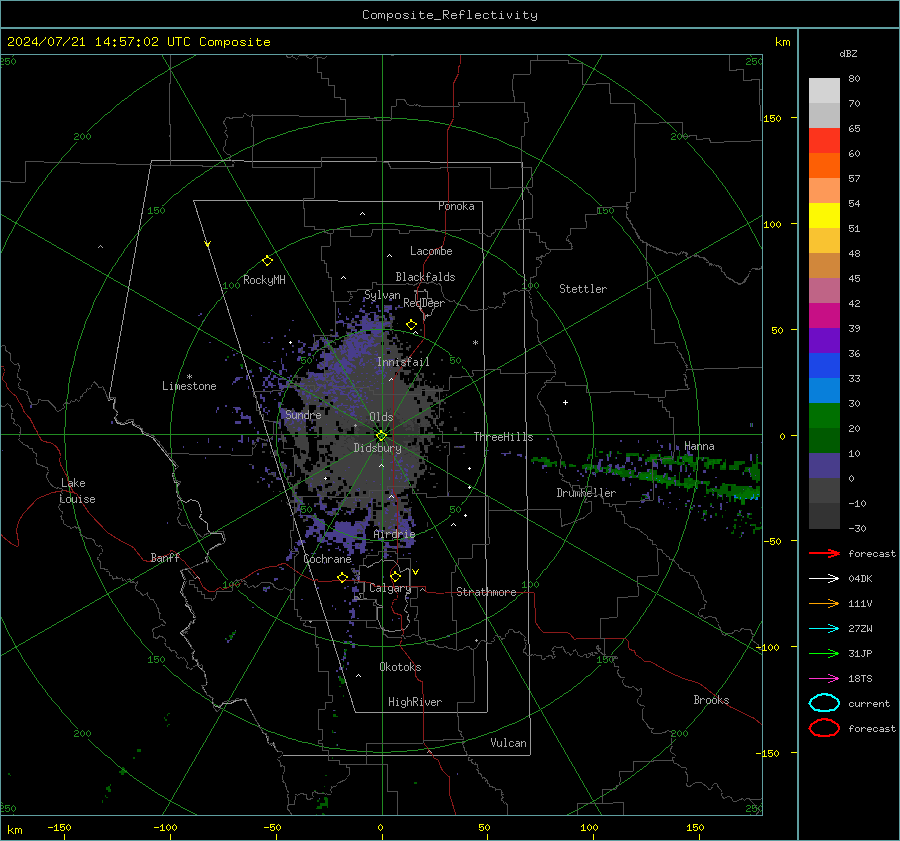900x841 pixels.
Task: Click the Composite_Reflectivity title text
Action: [x=449, y=15]
